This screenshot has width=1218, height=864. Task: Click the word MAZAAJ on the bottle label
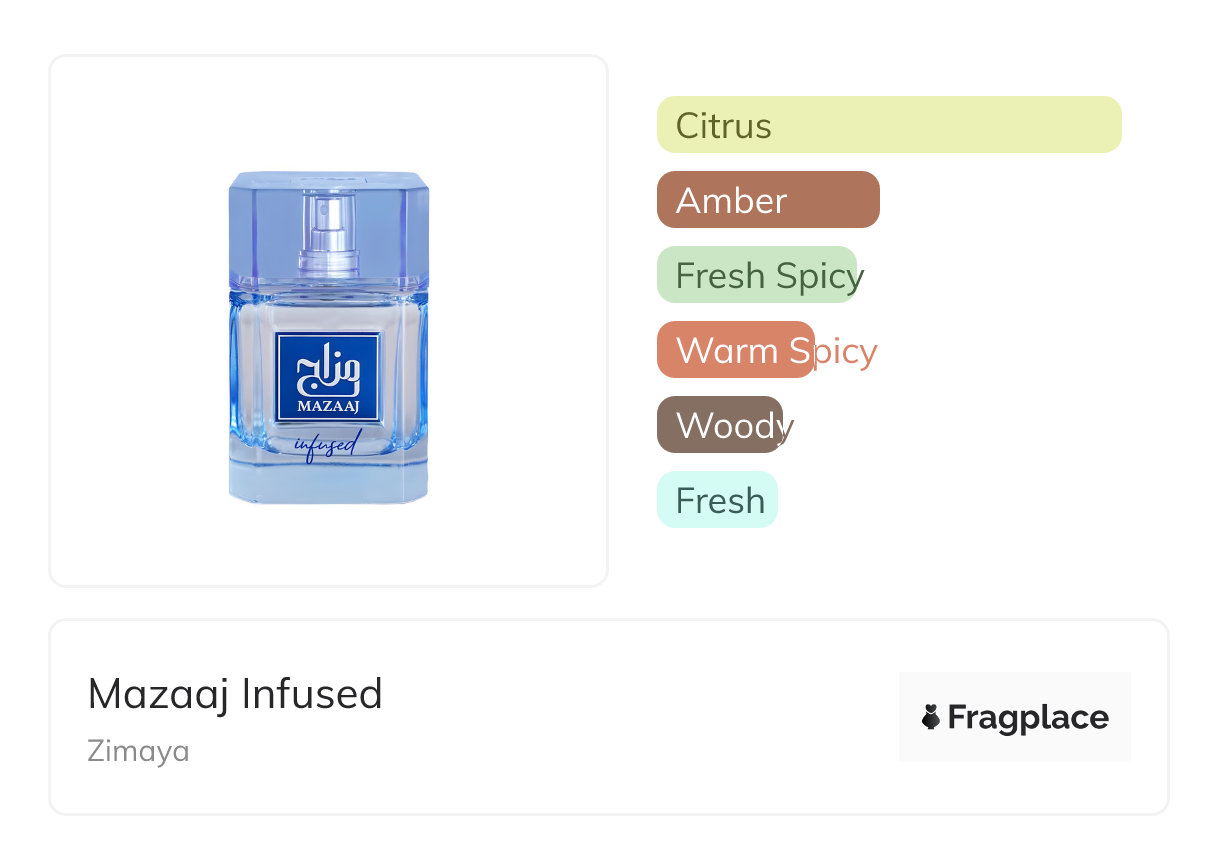(x=328, y=406)
